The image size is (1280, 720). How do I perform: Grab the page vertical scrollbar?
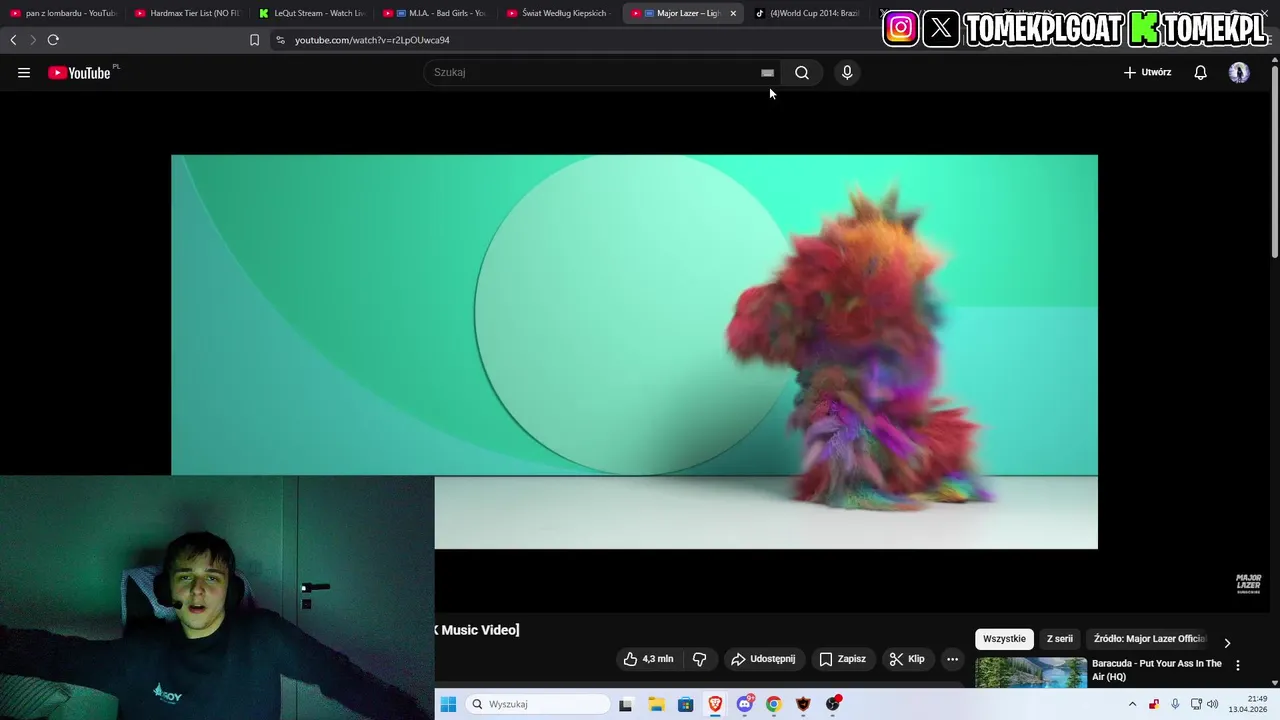(1274, 160)
